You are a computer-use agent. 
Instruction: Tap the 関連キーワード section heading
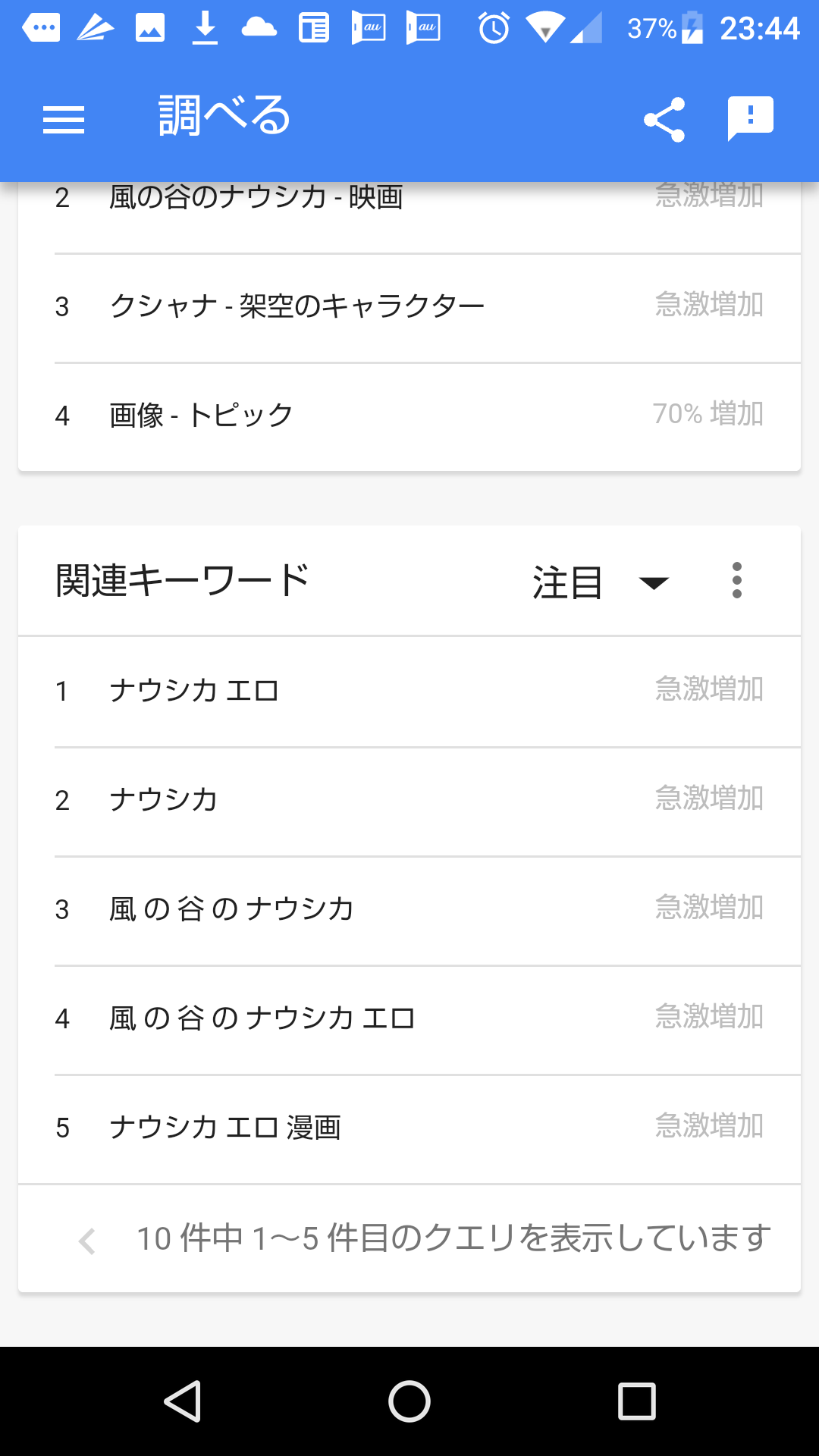[183, 581]
